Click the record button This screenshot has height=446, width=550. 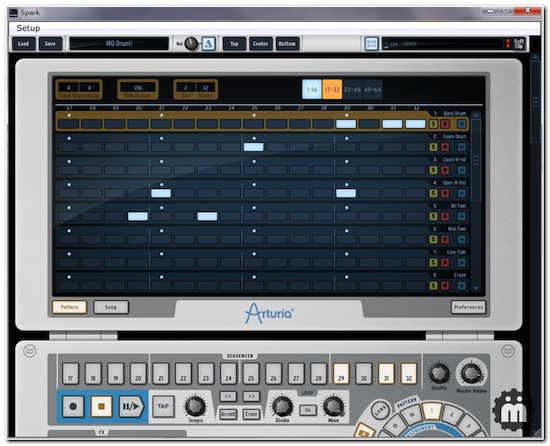pyautogui.click(x=73, y=406)
